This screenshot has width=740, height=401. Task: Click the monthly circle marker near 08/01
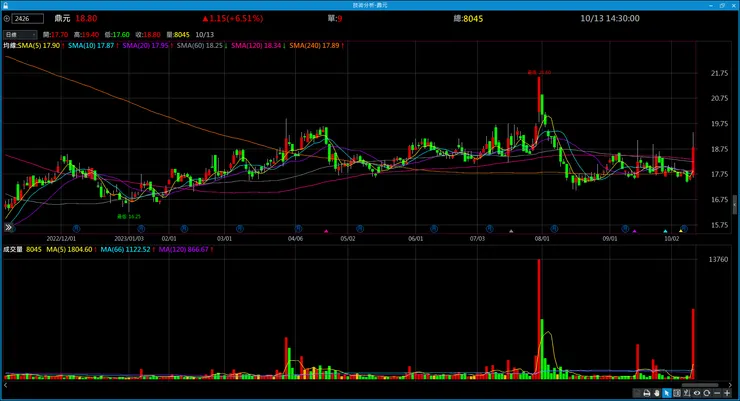(554, 229)
